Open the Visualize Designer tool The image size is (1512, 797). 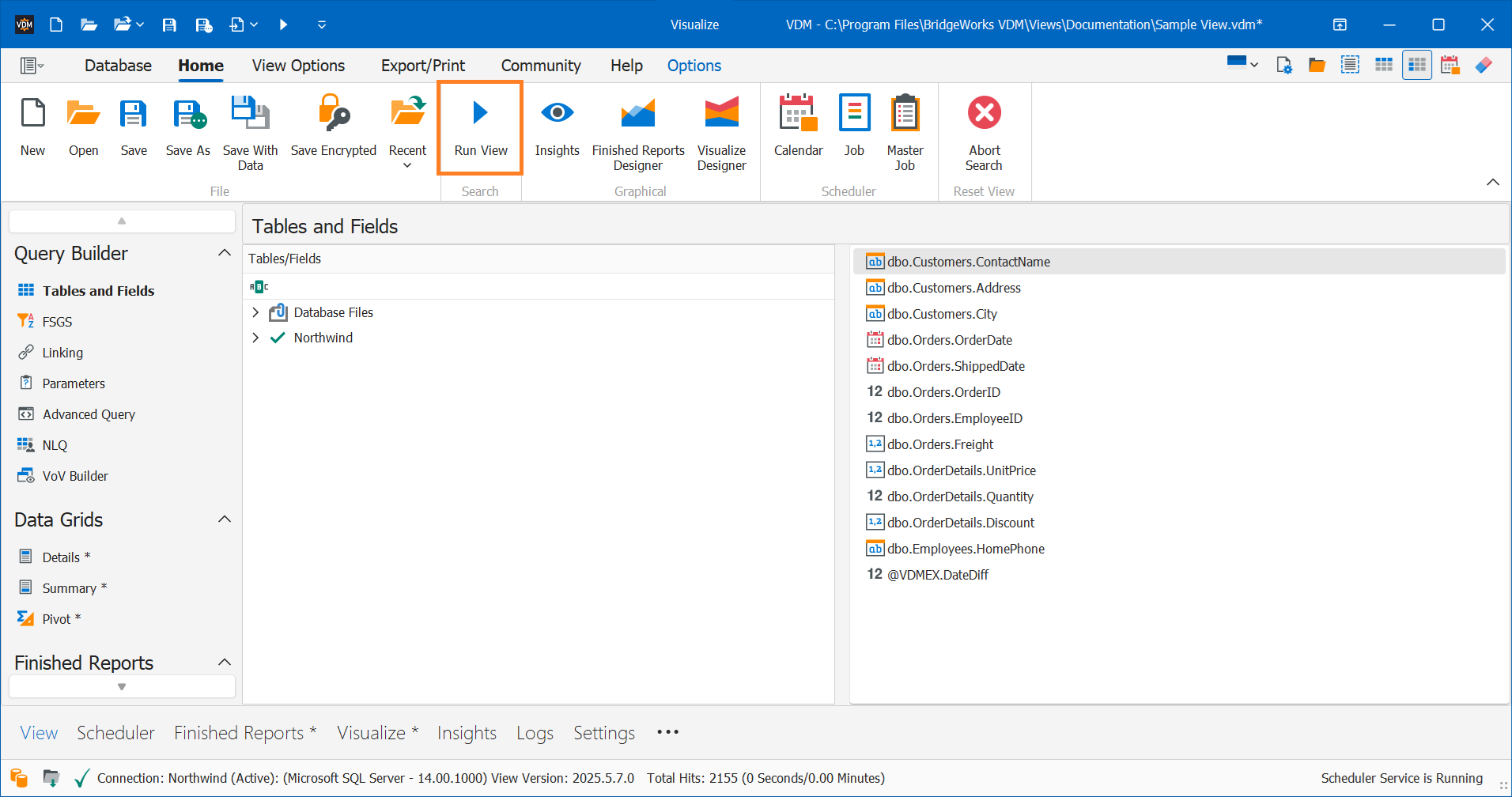coord(720,114)
